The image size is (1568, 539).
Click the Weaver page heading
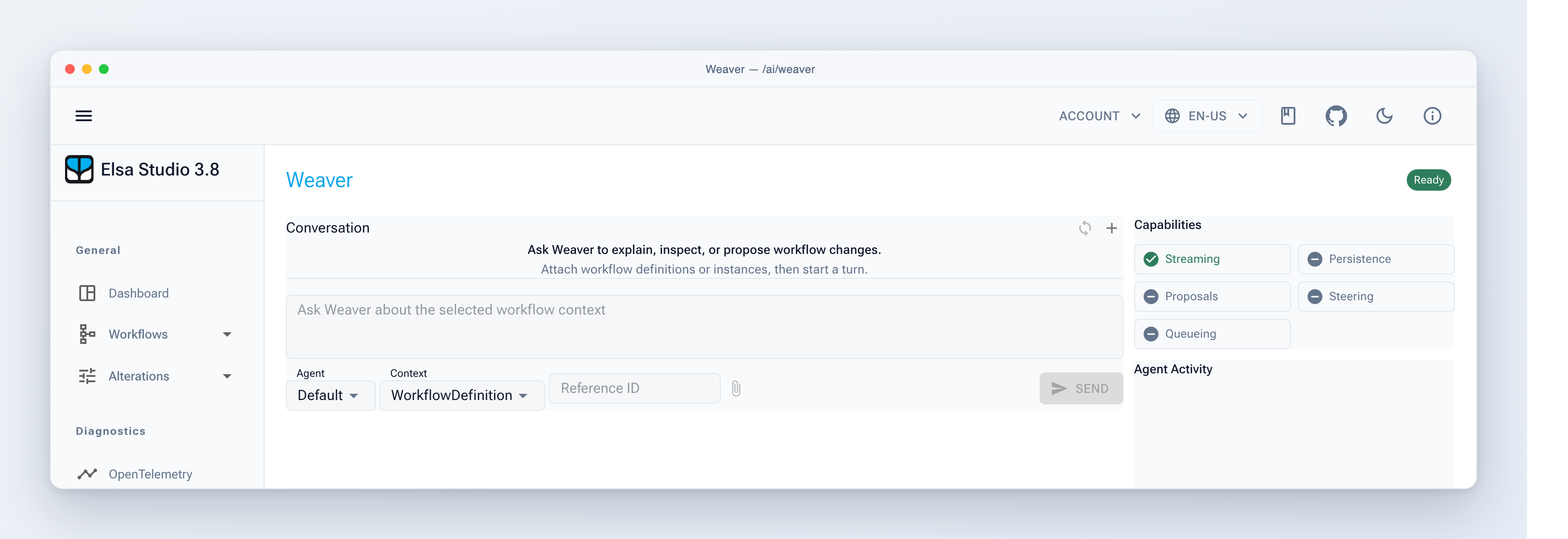[x=319, y=180]
